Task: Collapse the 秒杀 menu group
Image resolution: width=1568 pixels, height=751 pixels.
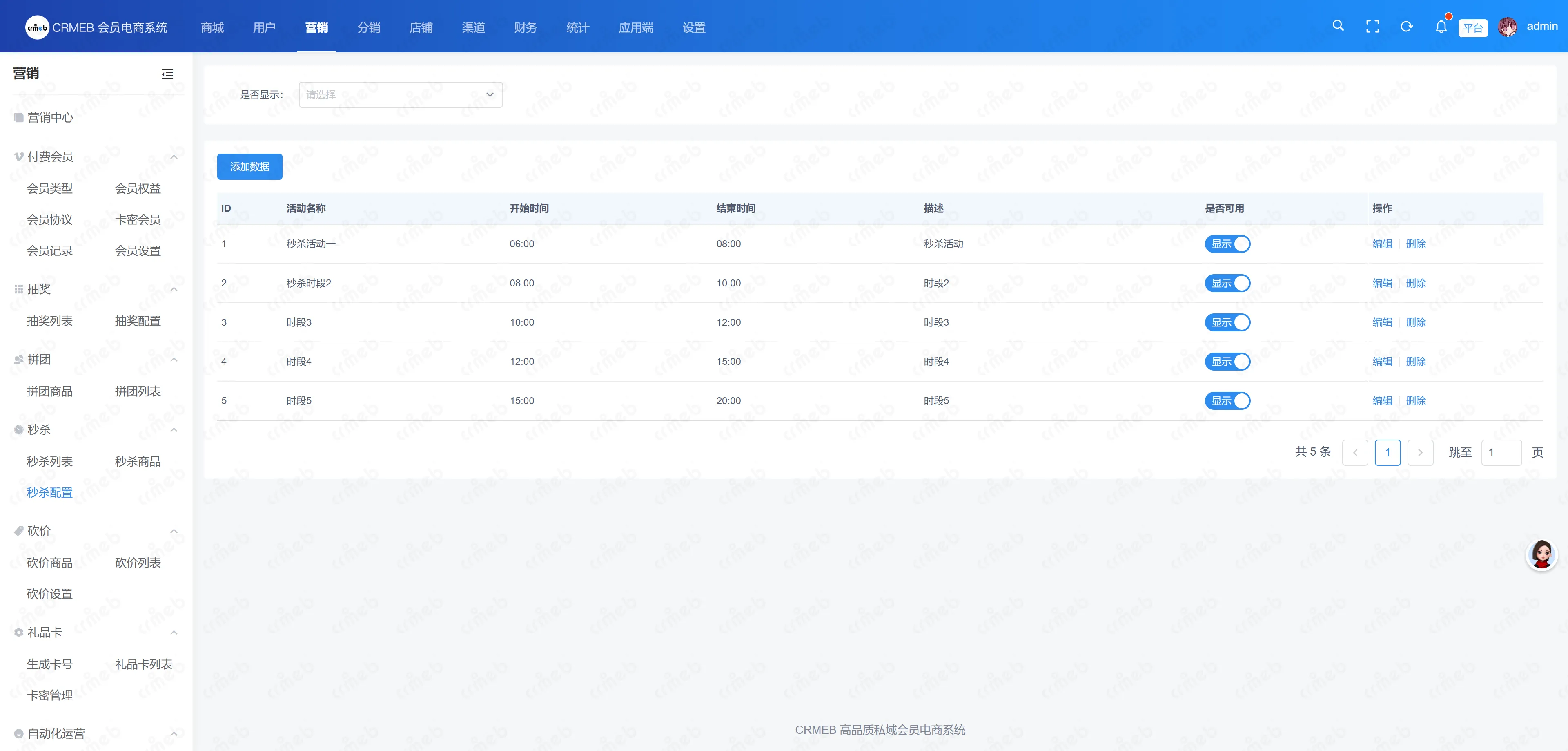Action: (174, 430)
